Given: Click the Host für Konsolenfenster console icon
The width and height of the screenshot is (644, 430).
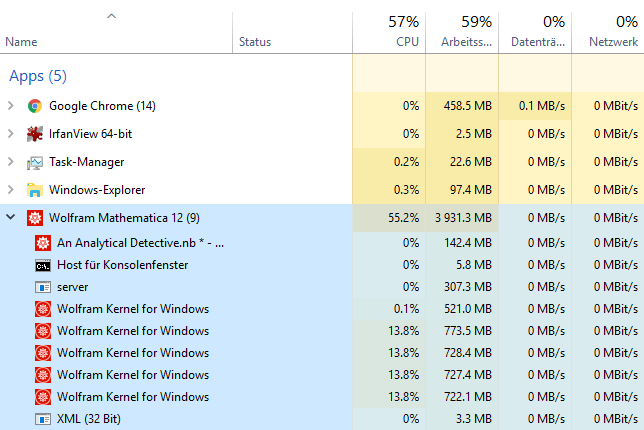Looking at the screenshot, I should (x=43, y=266).
